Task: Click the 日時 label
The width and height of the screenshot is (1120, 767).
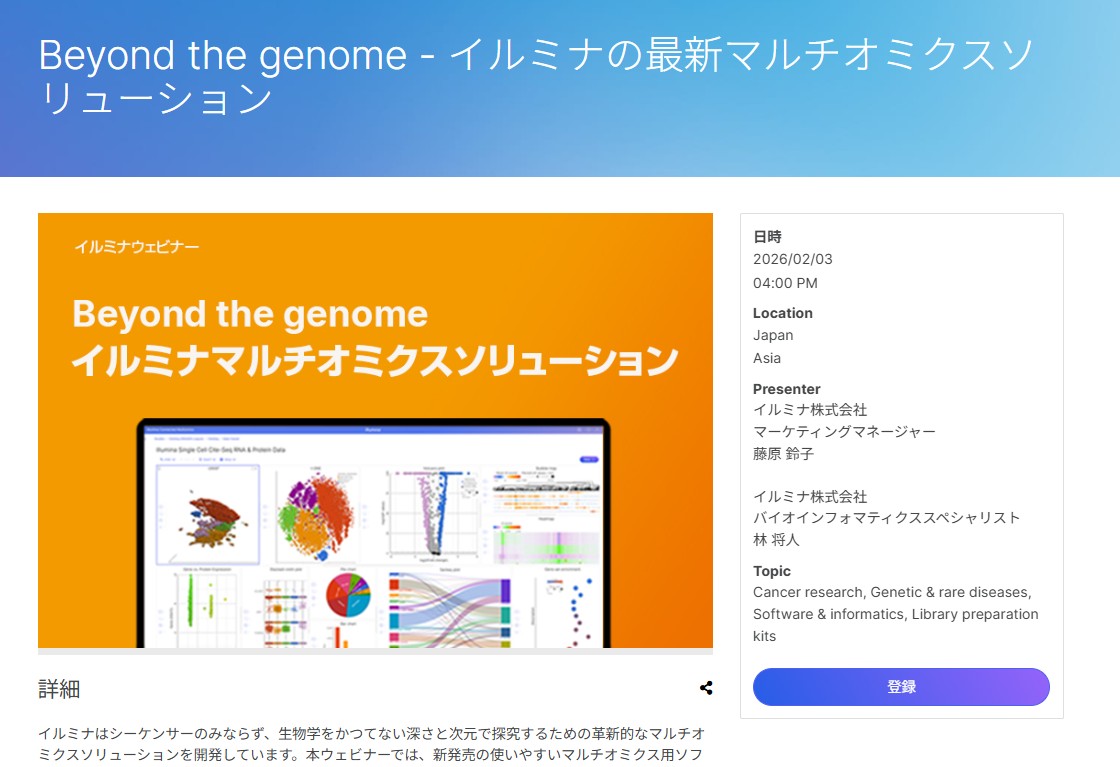Action: [767, 237]
